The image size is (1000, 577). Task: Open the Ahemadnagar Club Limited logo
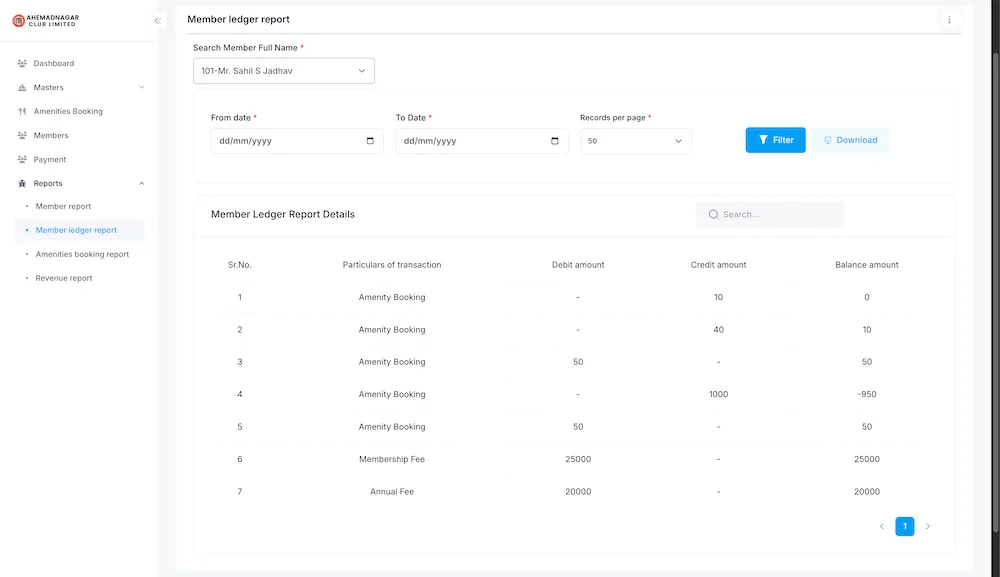pyautogui.click(x=45, y=20)
